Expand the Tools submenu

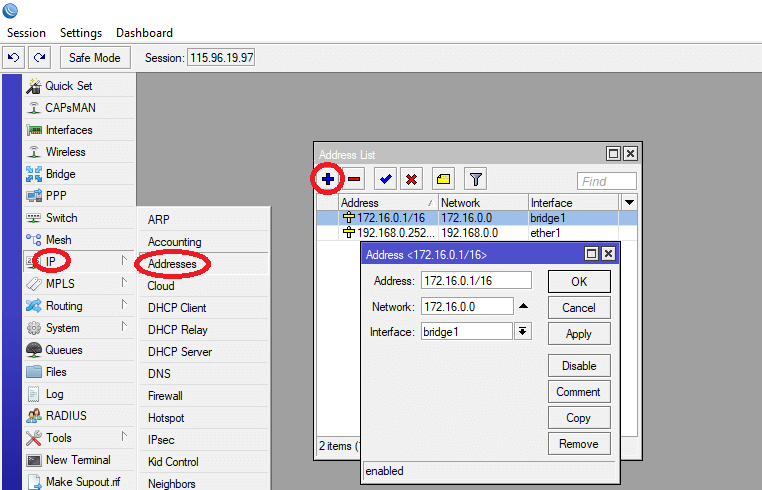point(79,438)
